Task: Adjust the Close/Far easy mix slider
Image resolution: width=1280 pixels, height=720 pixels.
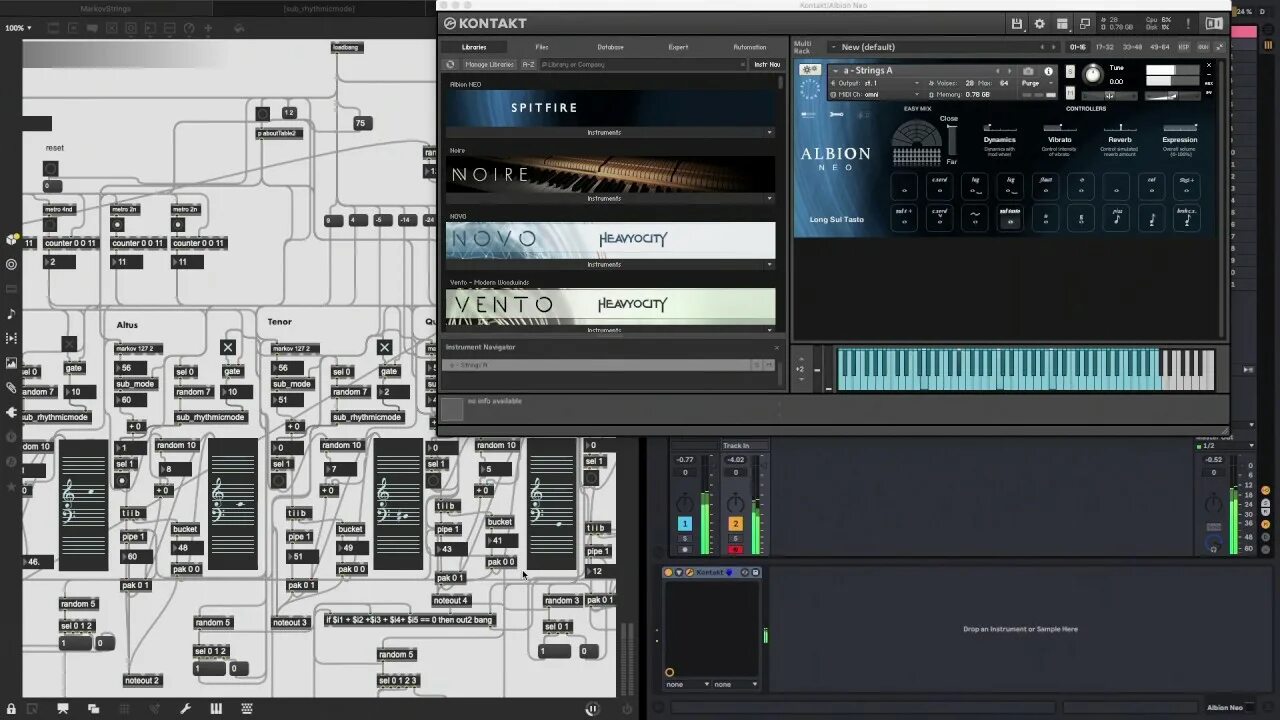Action: [x=951, y=140]
